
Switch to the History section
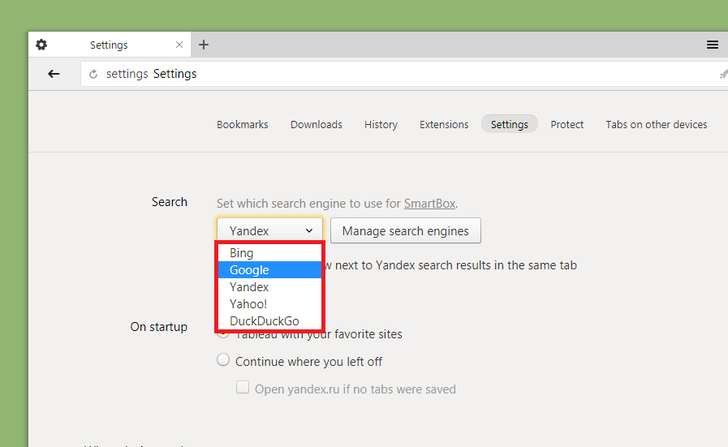click(x=381, y=124)
